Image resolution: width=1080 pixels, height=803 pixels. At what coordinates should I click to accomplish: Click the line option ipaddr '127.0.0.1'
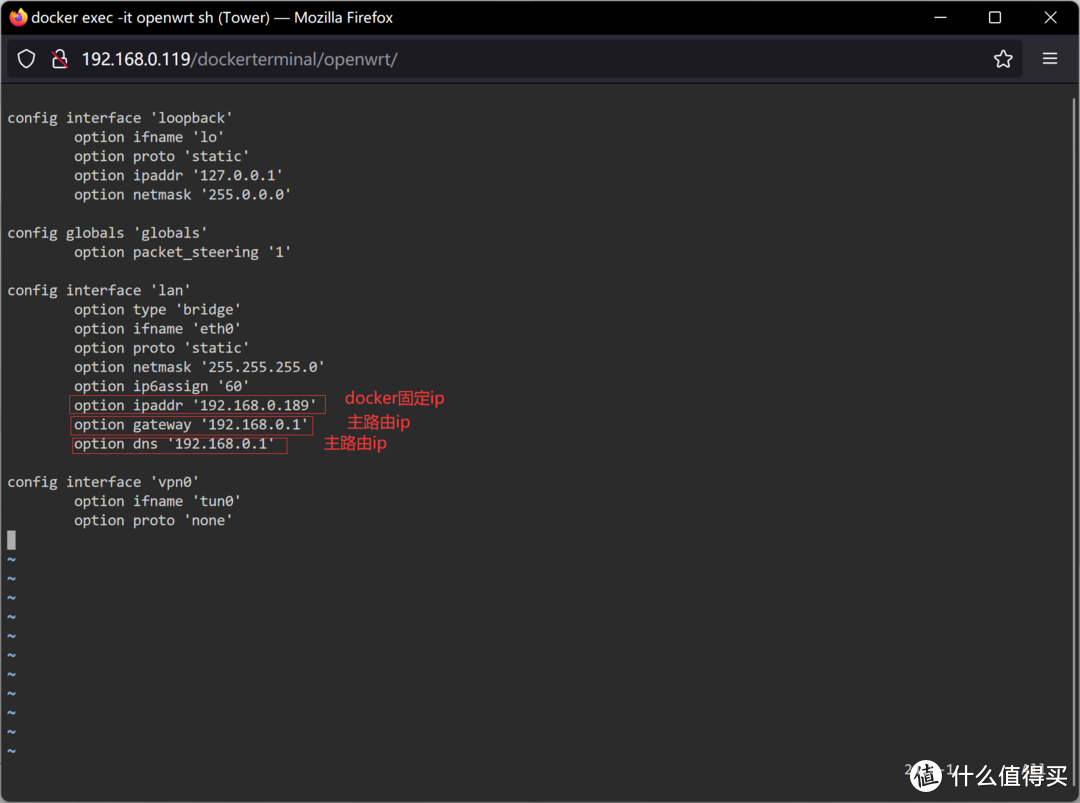[178, 176]
